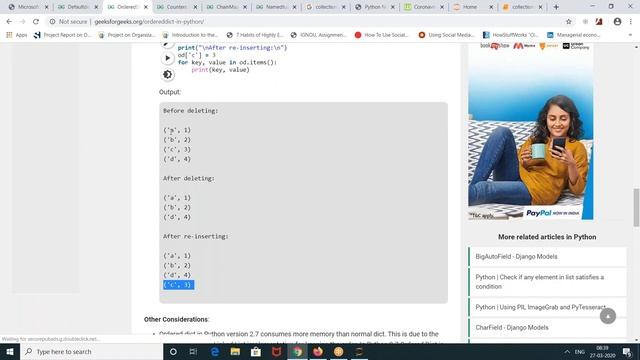Open the red Adobe Acrobat extension icon
Viewport: 640px width, 360px height.
click(x=599, y=22)
